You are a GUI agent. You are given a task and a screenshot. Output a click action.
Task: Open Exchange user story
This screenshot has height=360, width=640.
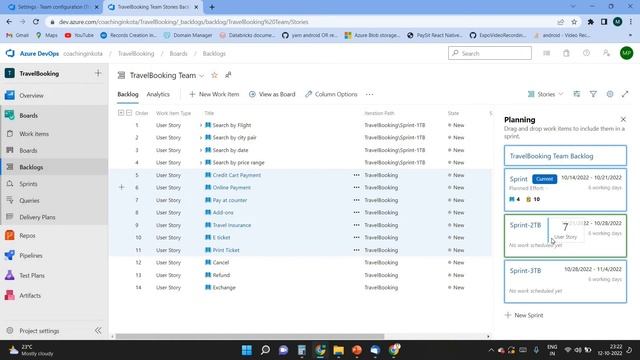(x=224, y=288)
